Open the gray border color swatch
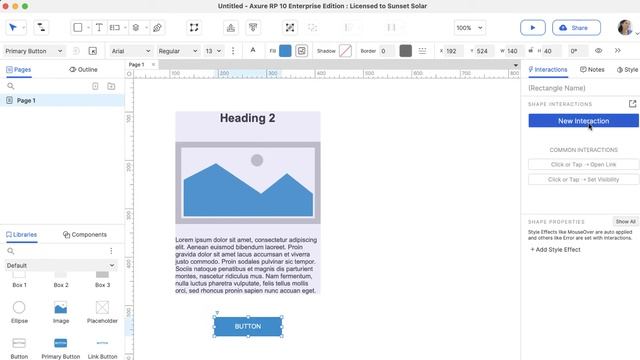 click(x=405, y=51)
